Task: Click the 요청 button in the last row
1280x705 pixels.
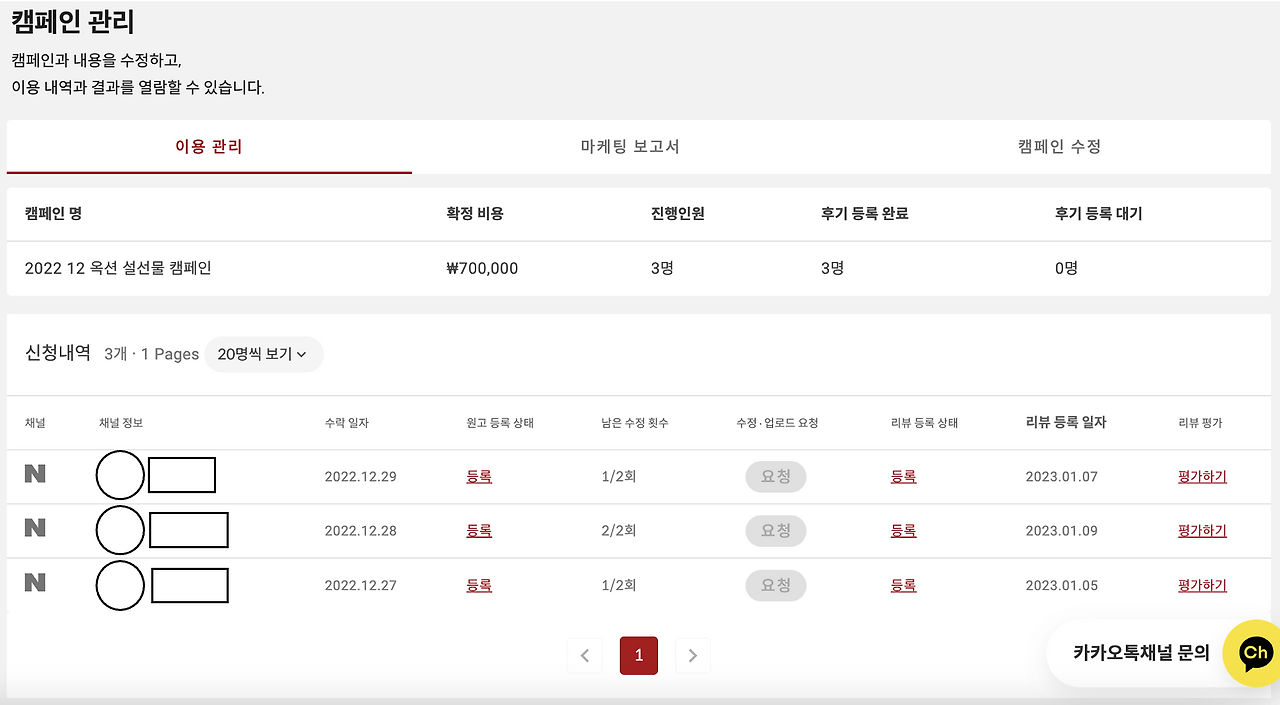Action: 775,585
